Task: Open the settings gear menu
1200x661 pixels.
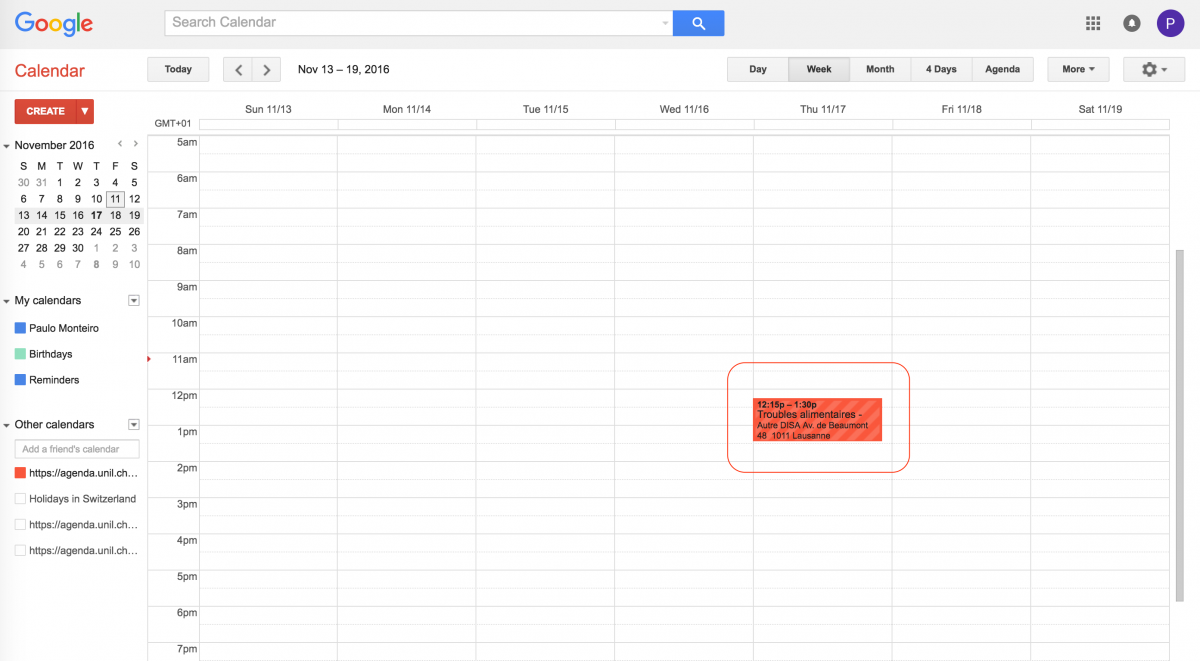Action: [x=1153, y=69]
